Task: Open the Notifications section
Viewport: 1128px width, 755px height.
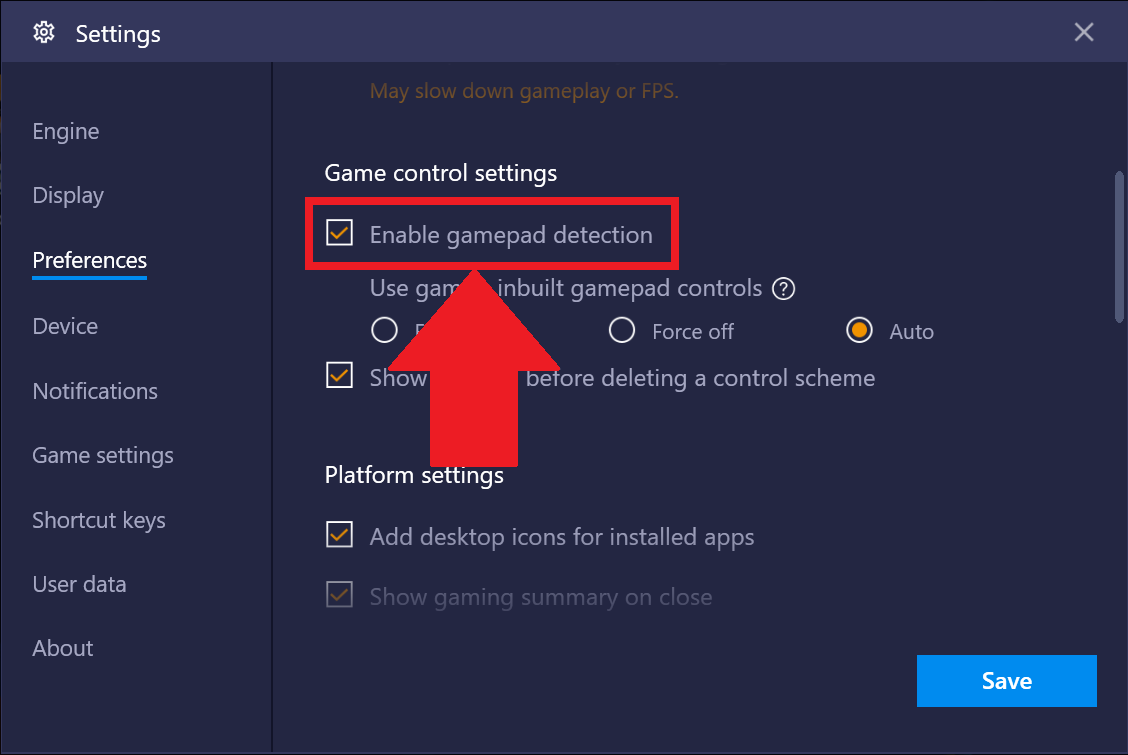Action: click(95, 391)
